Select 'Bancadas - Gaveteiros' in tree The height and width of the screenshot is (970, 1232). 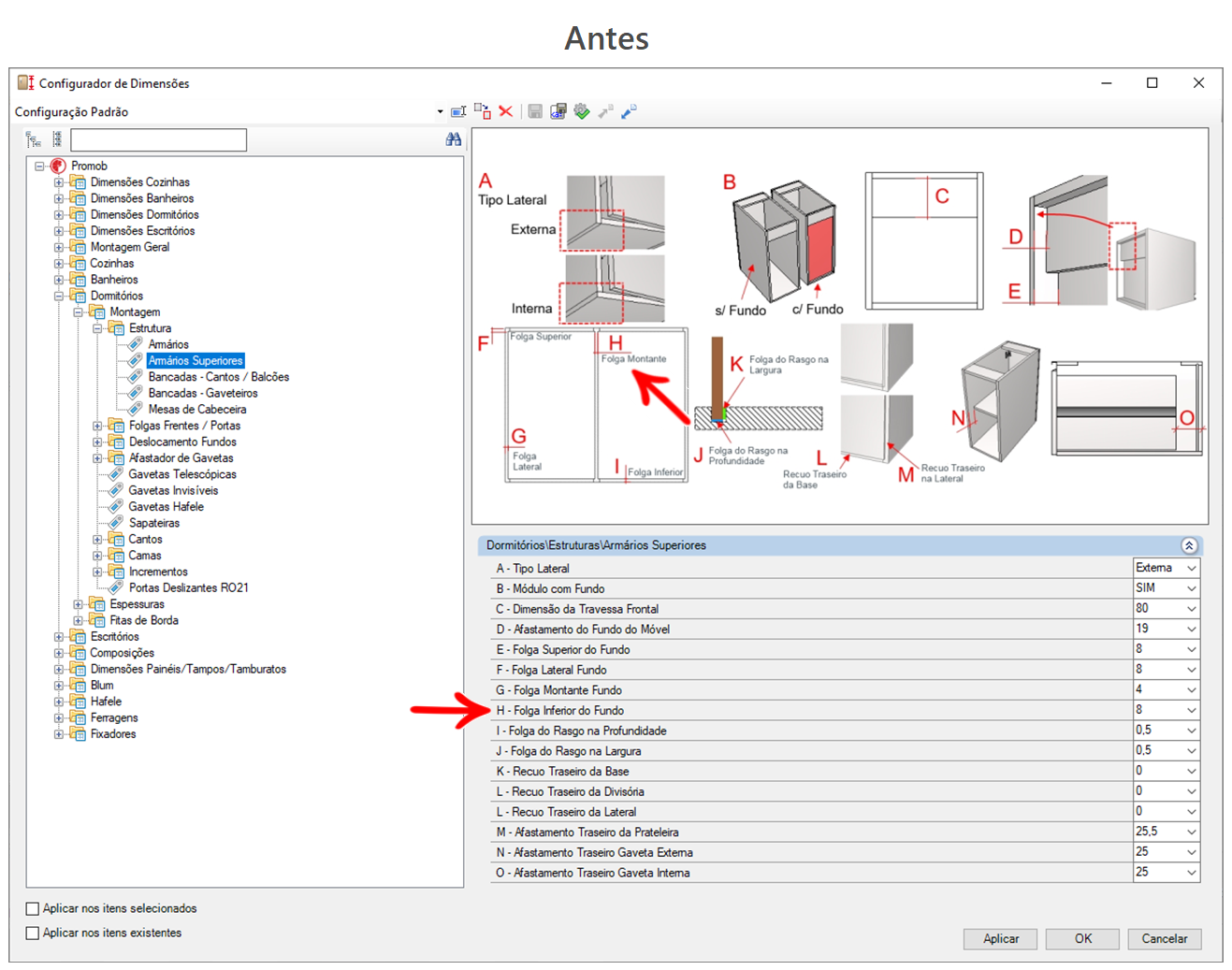pos(203,393)
